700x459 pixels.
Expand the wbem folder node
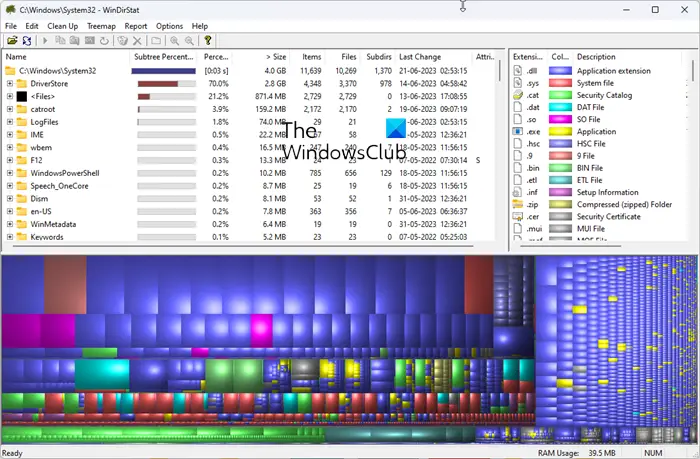click(9, 147)
